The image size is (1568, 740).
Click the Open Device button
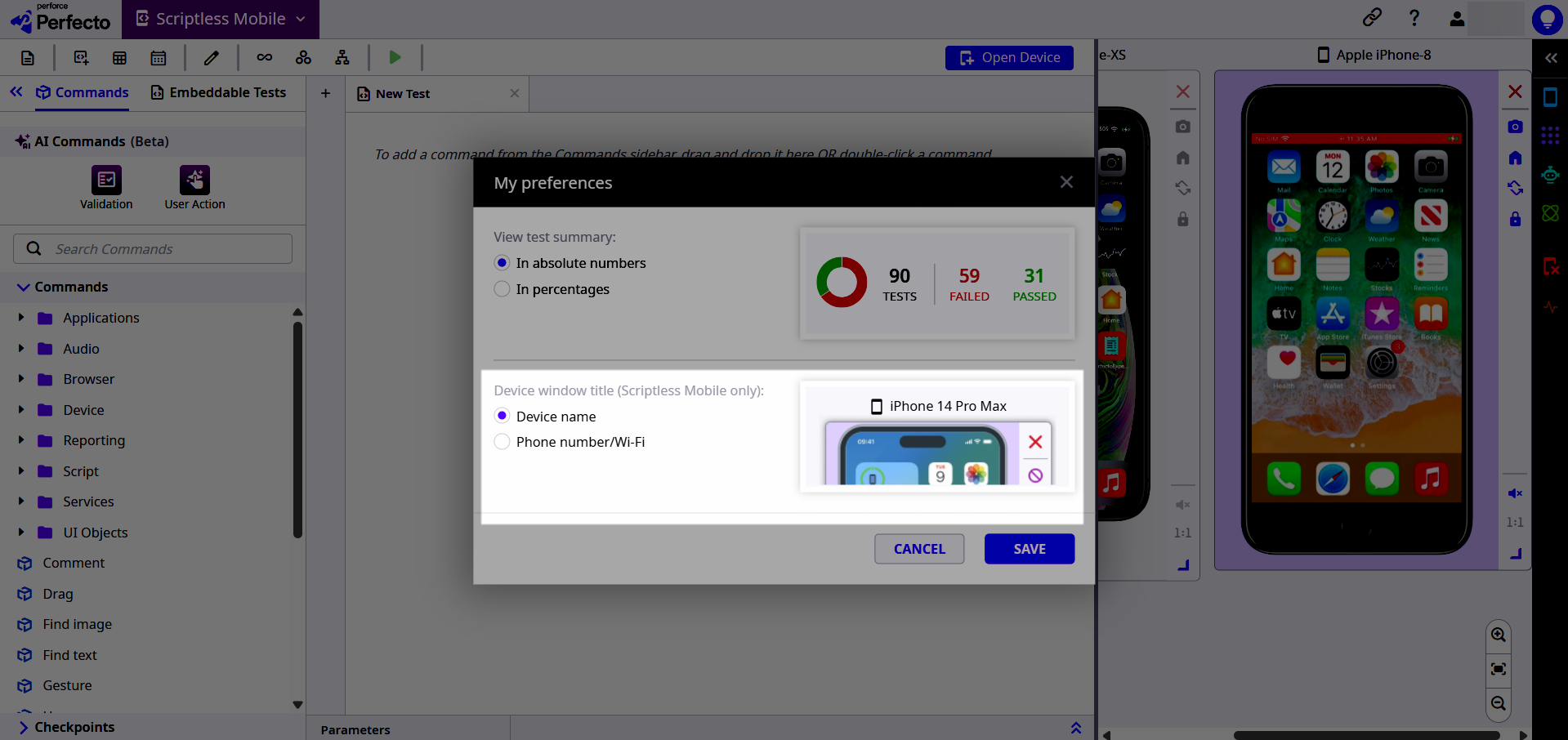tap(1009, 57)
